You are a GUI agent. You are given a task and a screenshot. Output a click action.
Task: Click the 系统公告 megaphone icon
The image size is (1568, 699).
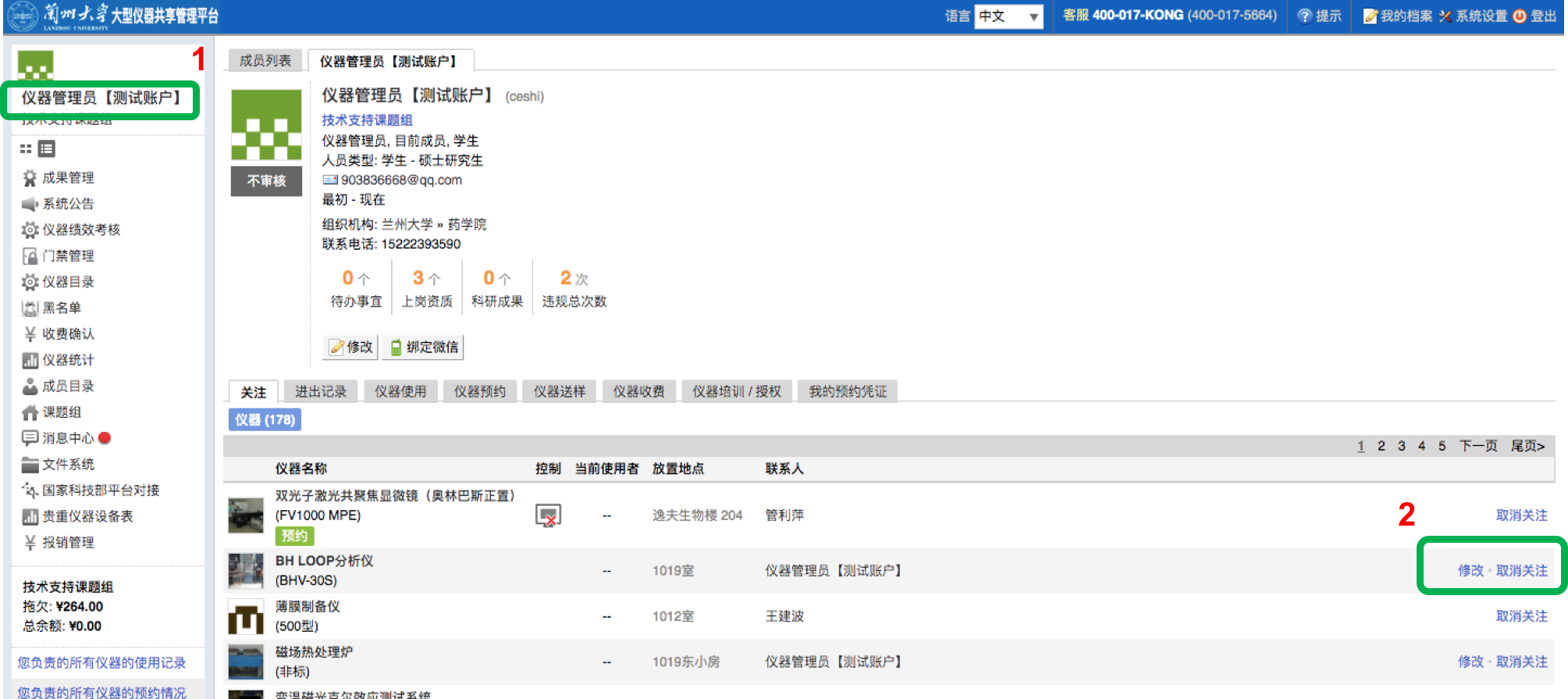point(30,204)
